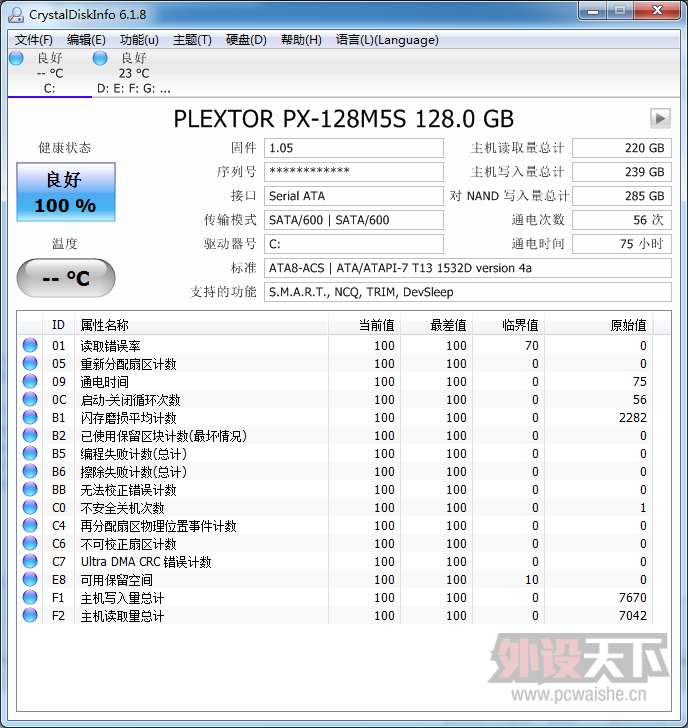Click the 标准 field ATA8-ACS
Viewport: 688px width, 728px height.
(468, 268)
